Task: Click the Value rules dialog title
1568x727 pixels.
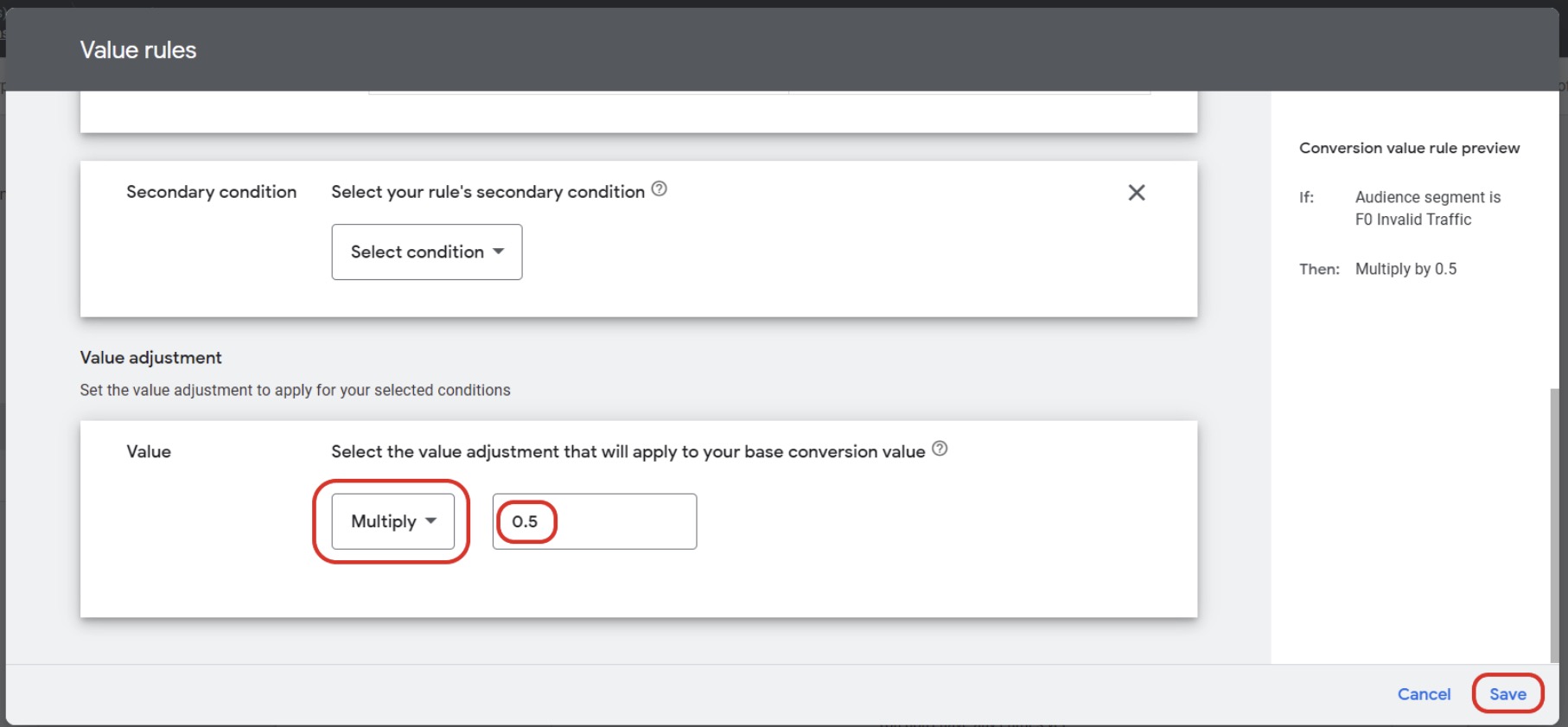Action: (x=138, y=50)
